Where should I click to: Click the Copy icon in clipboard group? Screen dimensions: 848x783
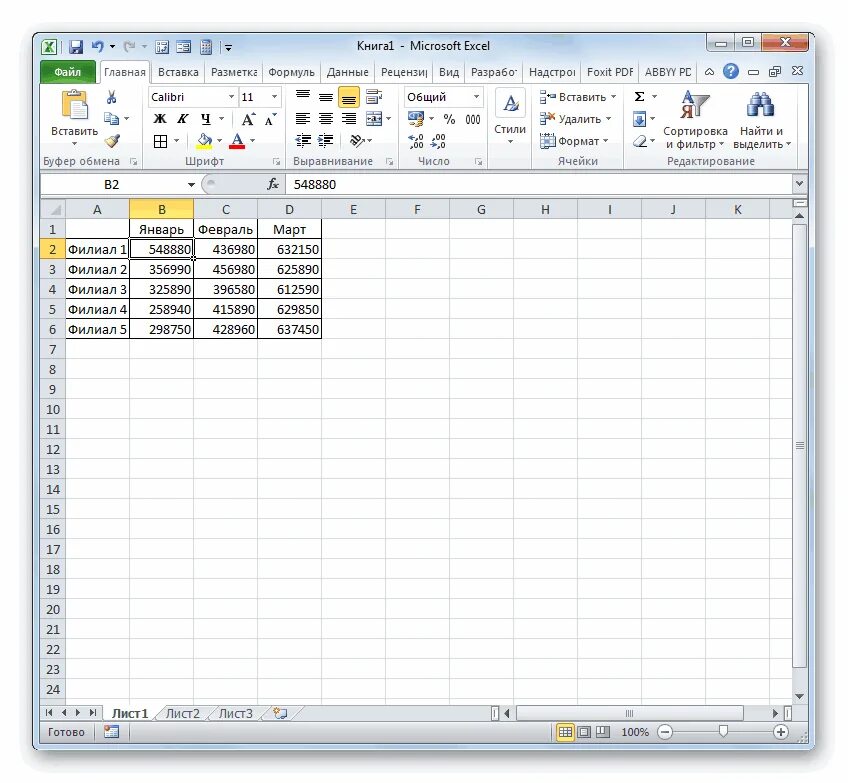tap(111, 118)
